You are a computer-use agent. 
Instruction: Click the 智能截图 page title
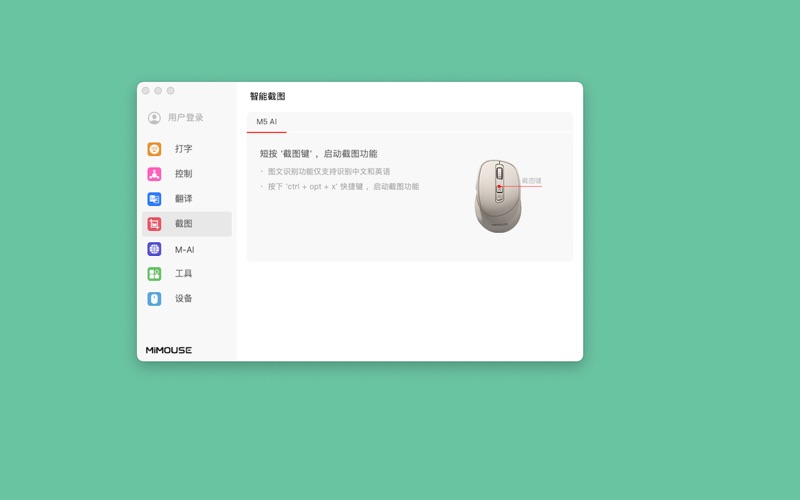pyautogui.click(x=267, y=97)
